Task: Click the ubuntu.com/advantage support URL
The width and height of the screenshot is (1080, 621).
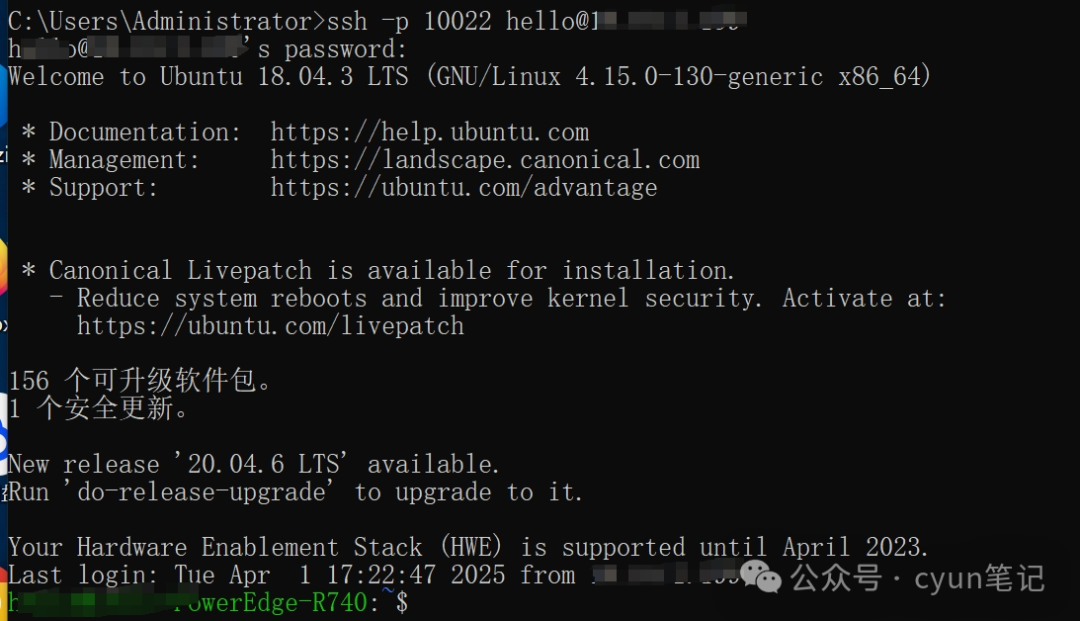Action: [x=463, y=188]
